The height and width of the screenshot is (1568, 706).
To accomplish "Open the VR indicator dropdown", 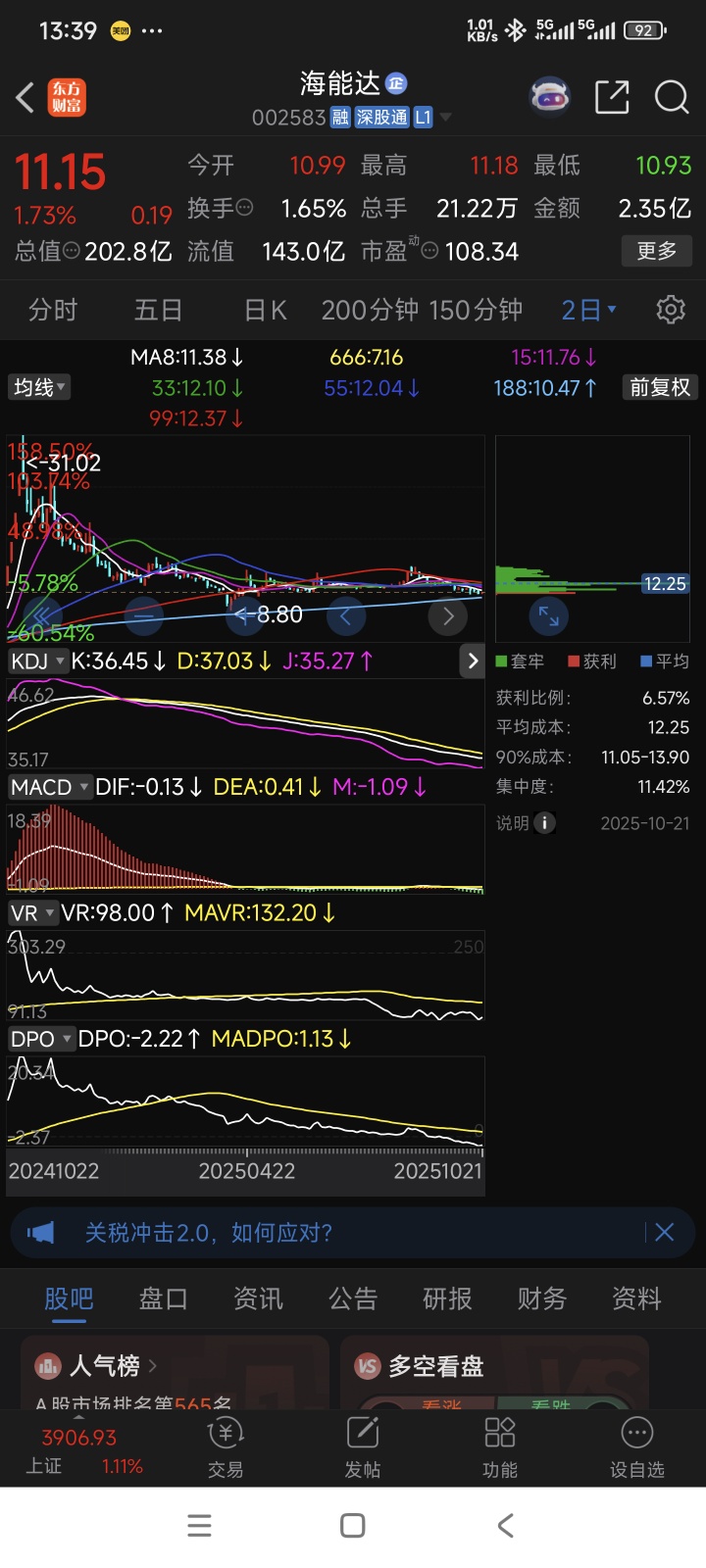I will (33, 912).
